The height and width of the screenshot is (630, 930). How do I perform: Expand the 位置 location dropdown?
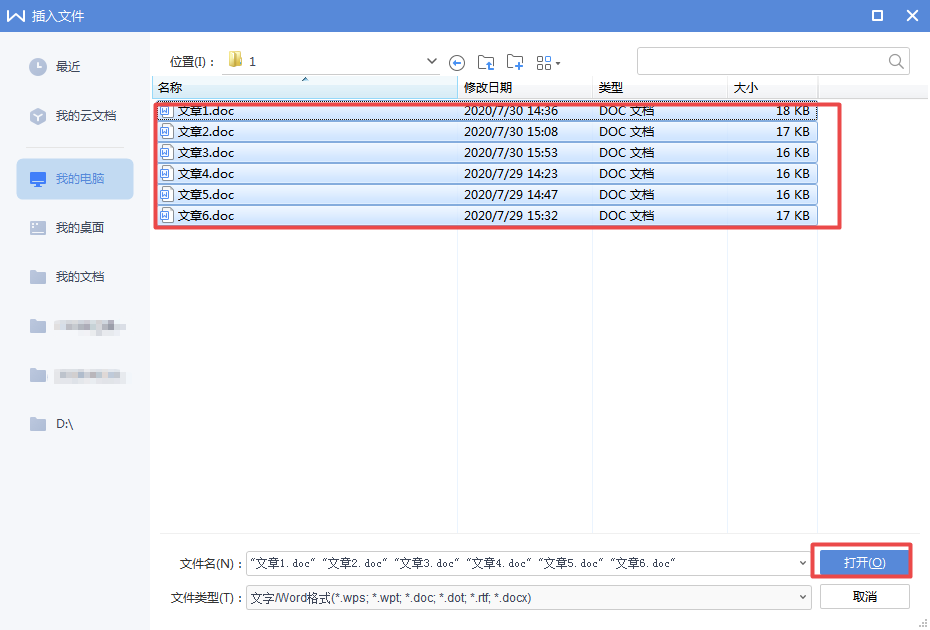tap(431, 61)
